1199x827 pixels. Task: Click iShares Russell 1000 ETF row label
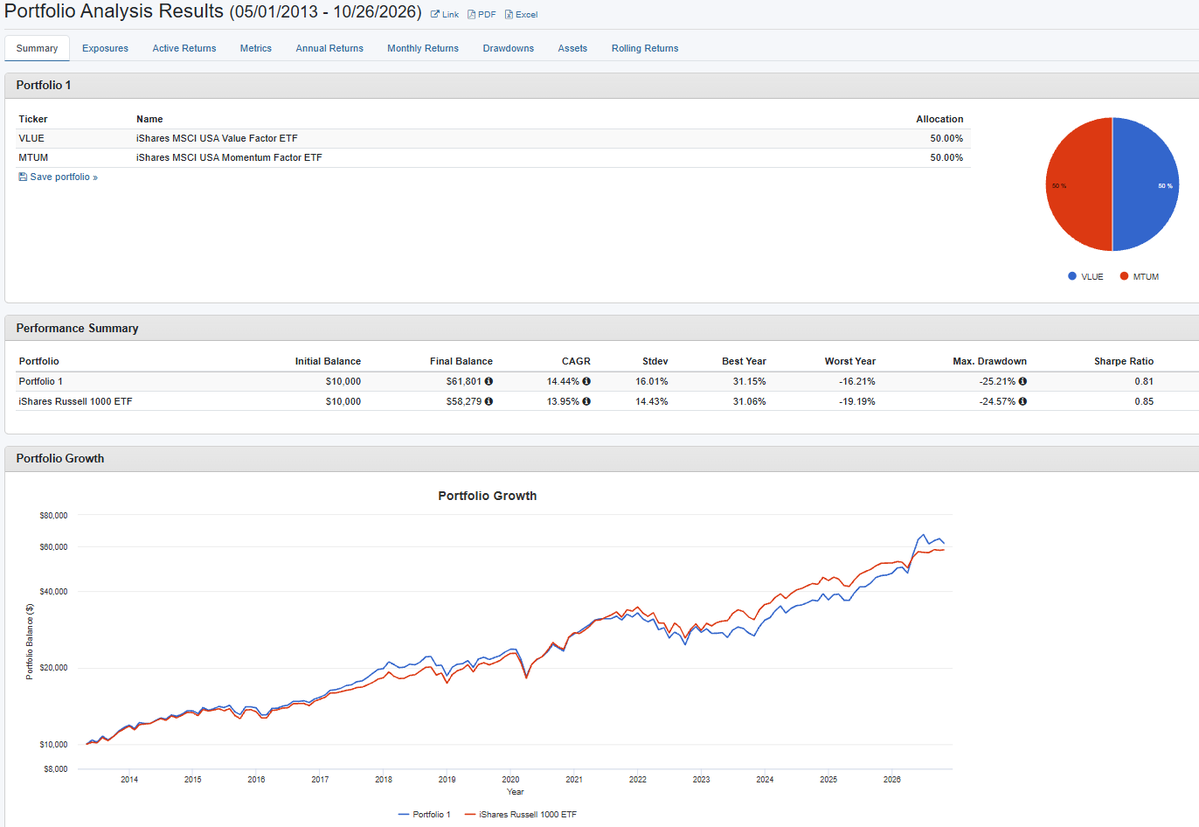coord(75,401)
